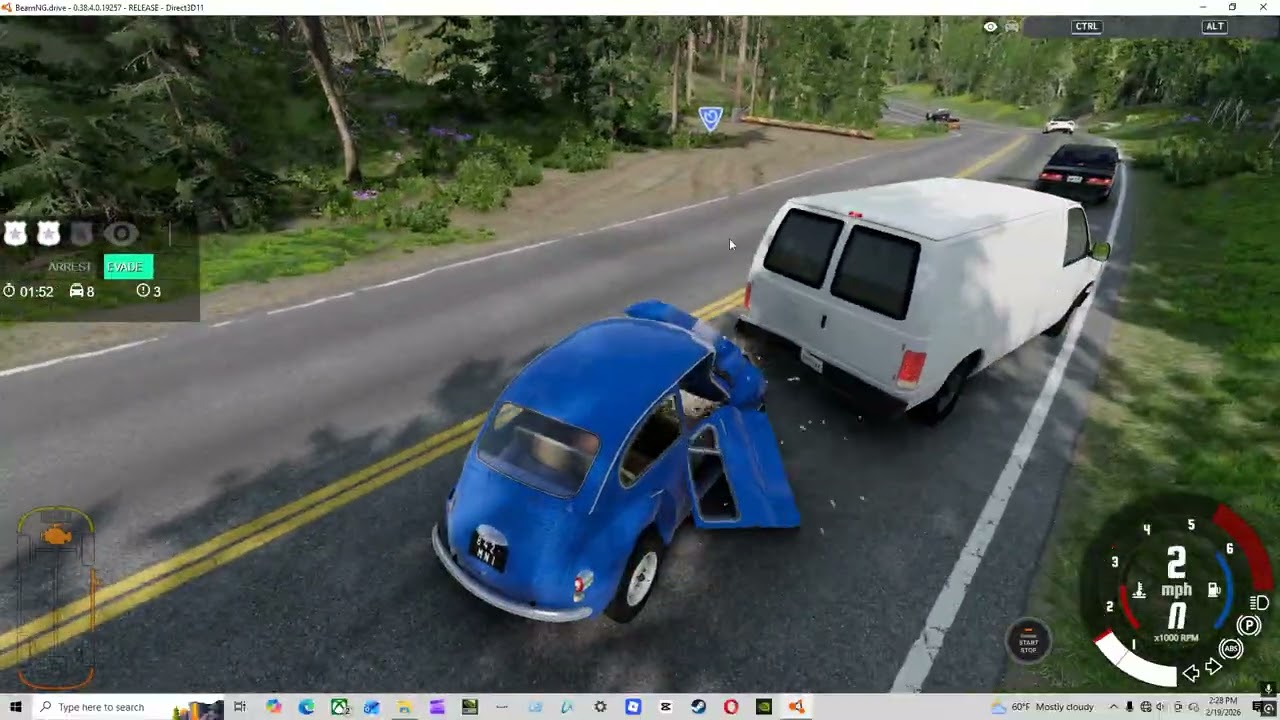
Task: Open Steam from the taskbar
Action: [x=698, y=707]
